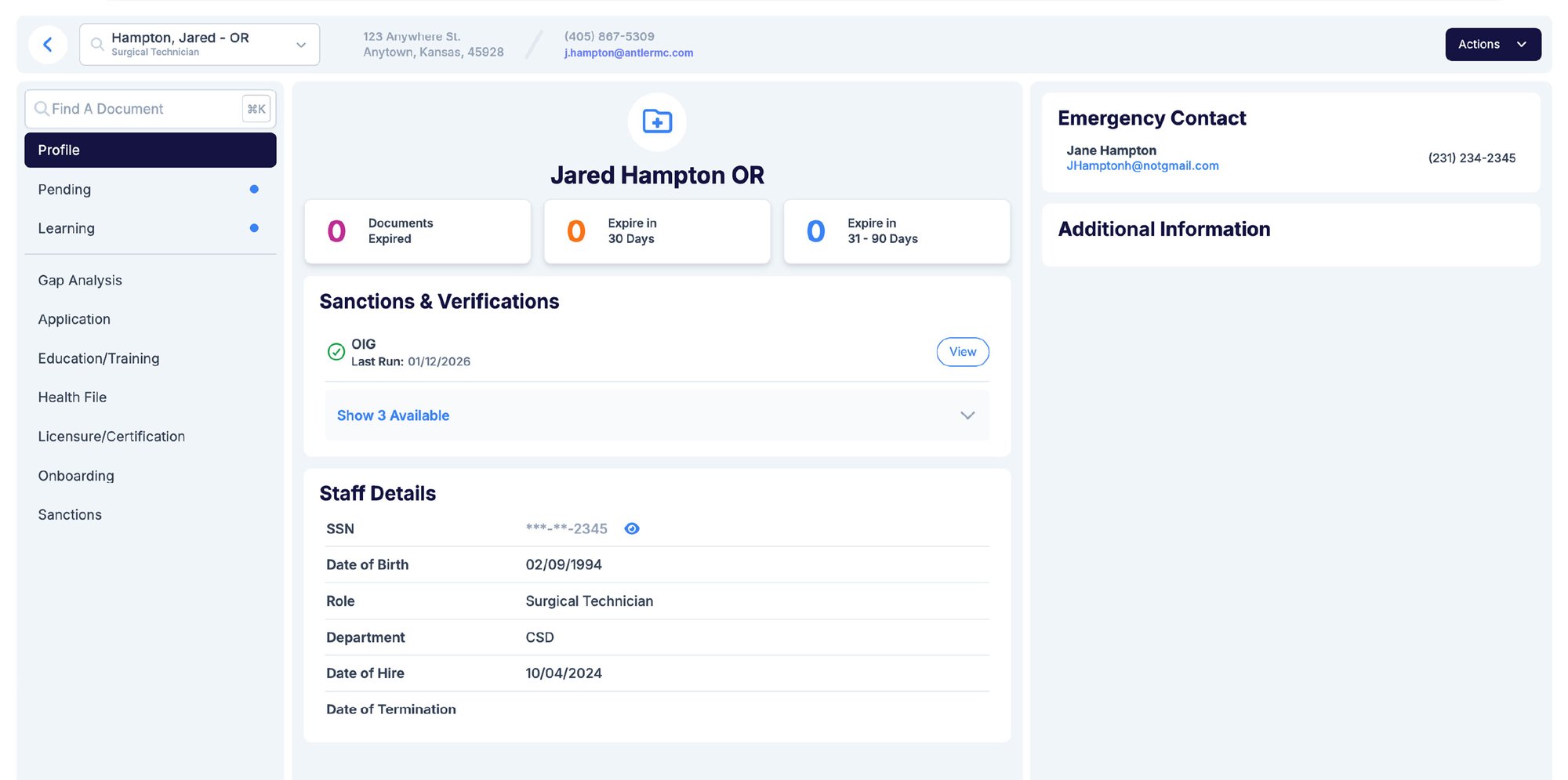Click the address 123 Anywhere St.
Viewport: 1568px width, 780px height.
[x=412, y=36]
